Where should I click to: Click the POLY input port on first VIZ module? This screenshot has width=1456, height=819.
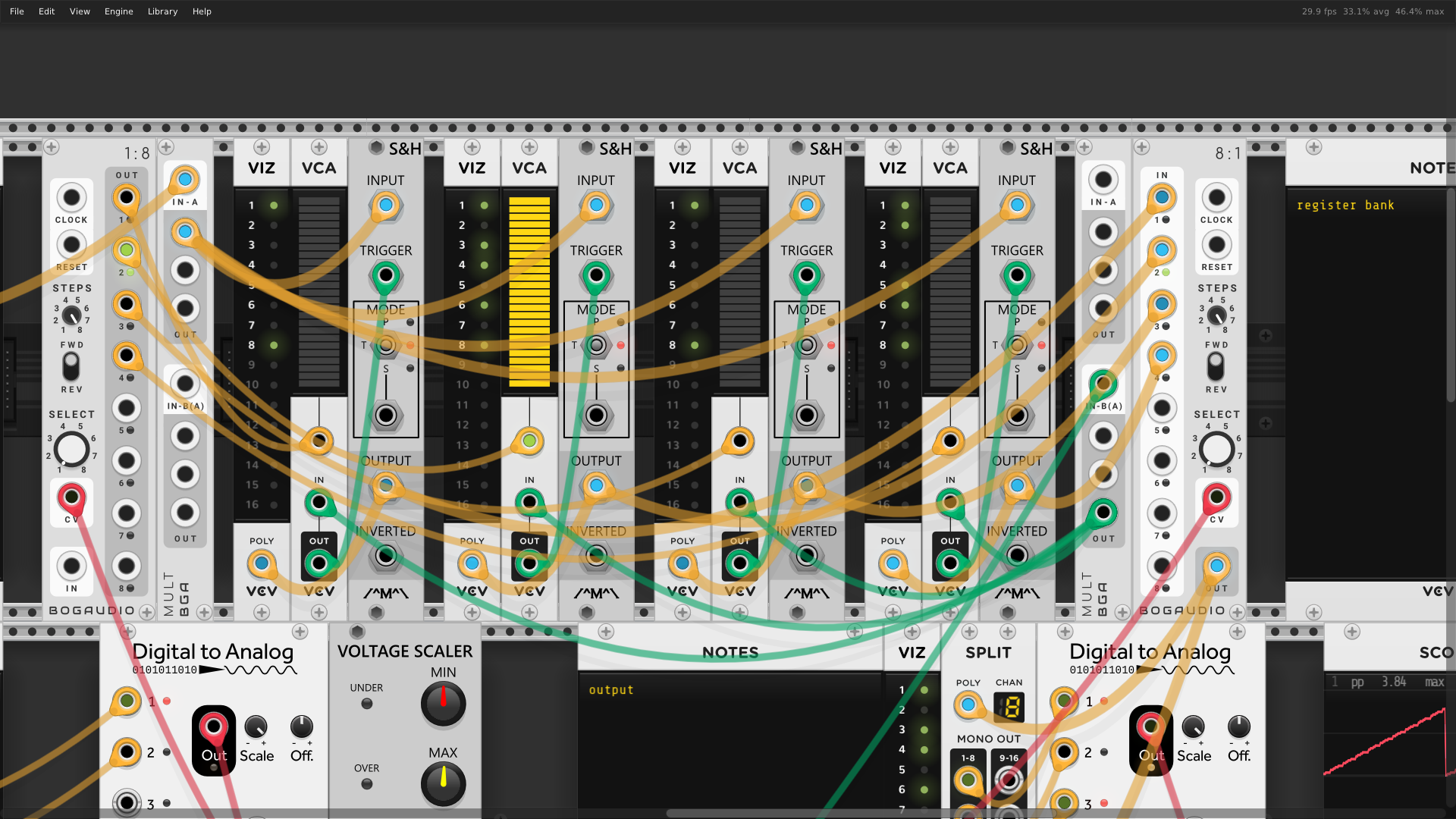(x=262, y=563)
